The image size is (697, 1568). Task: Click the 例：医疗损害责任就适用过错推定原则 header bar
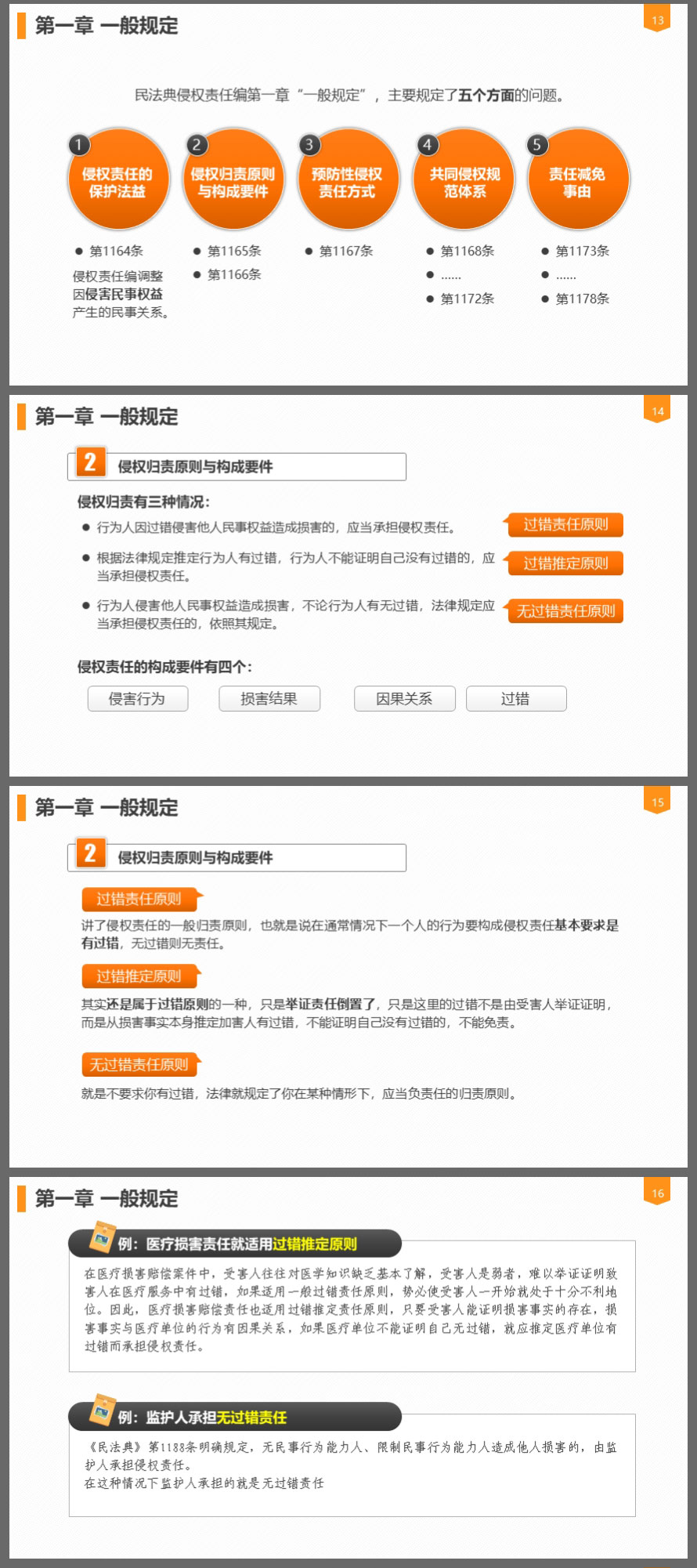(x=235, y=1244)
